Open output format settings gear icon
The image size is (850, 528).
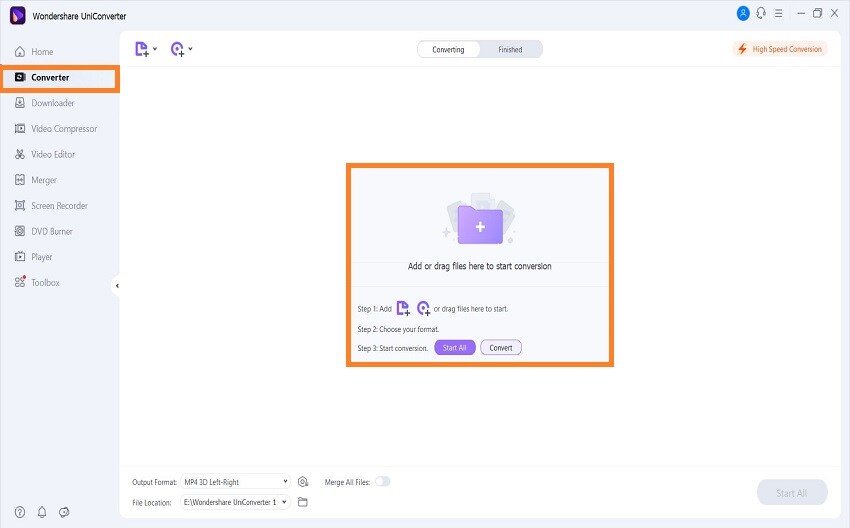click(x=303, y=482)
